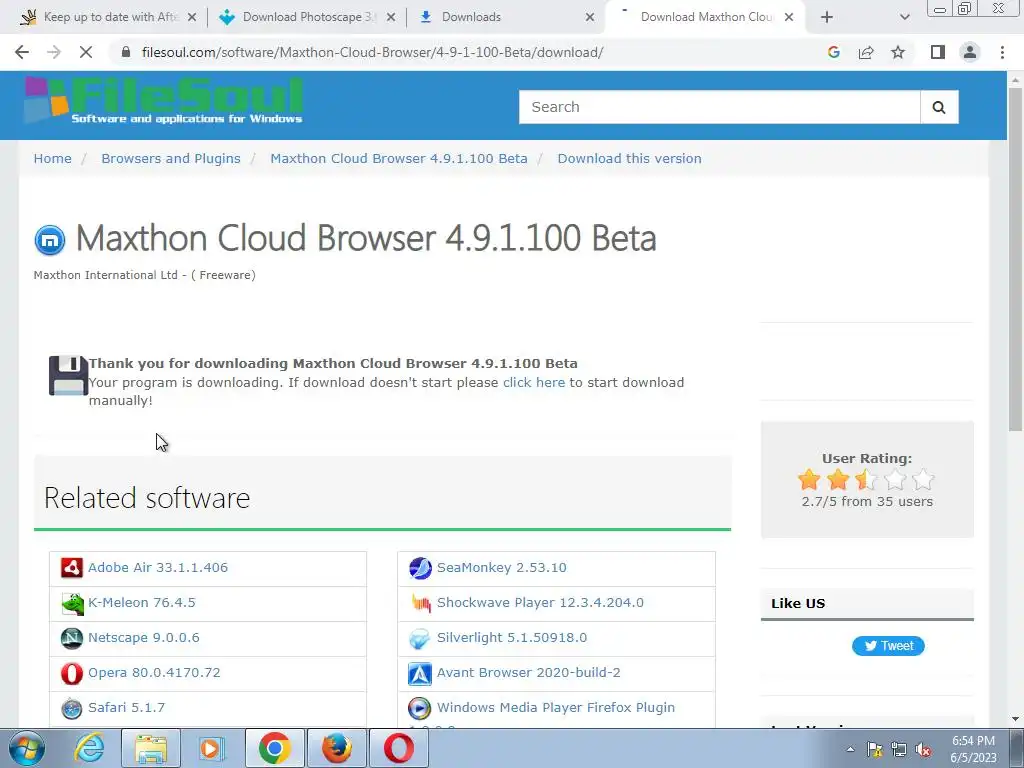Click the magnifier search button

click(939, 107)
